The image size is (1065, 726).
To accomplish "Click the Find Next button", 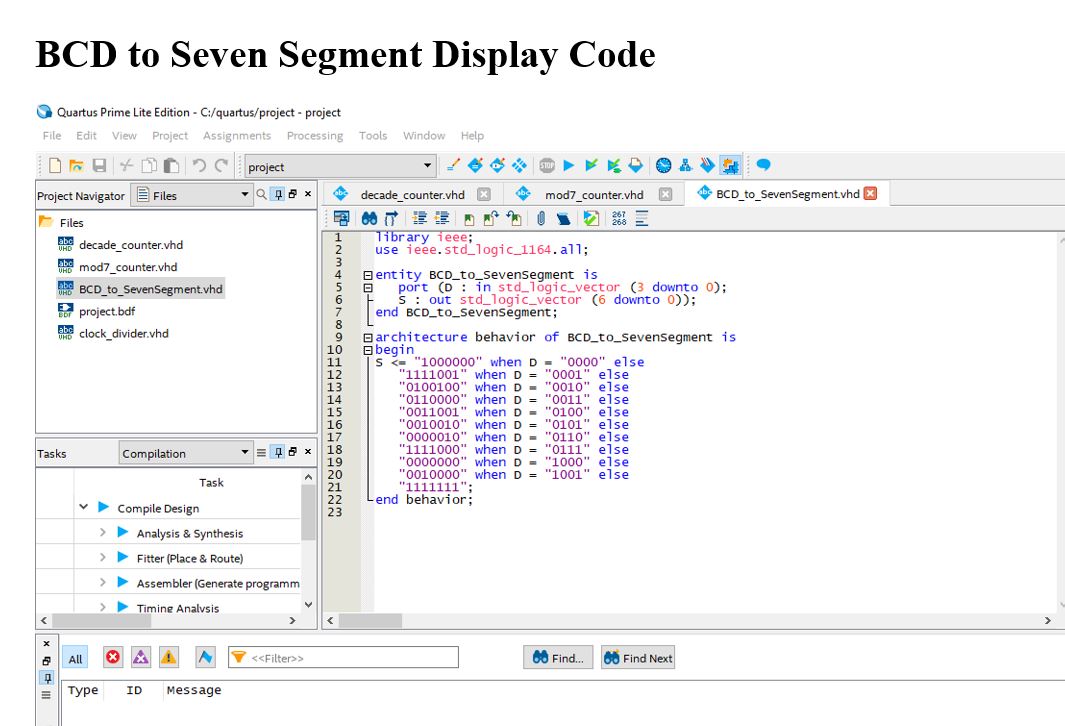I will pyautogui.click(x=638, y=657).
